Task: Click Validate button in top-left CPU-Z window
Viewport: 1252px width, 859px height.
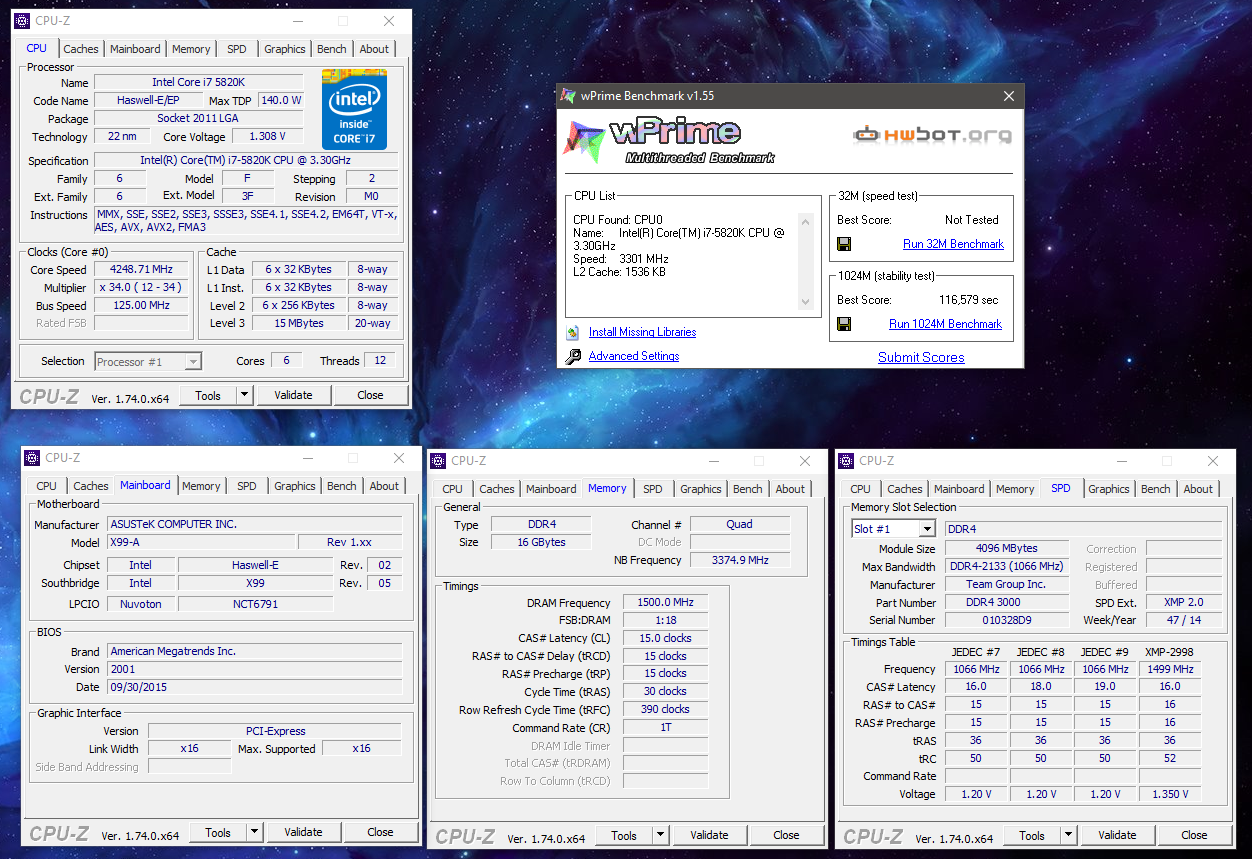Action: (x=293, y=395)
